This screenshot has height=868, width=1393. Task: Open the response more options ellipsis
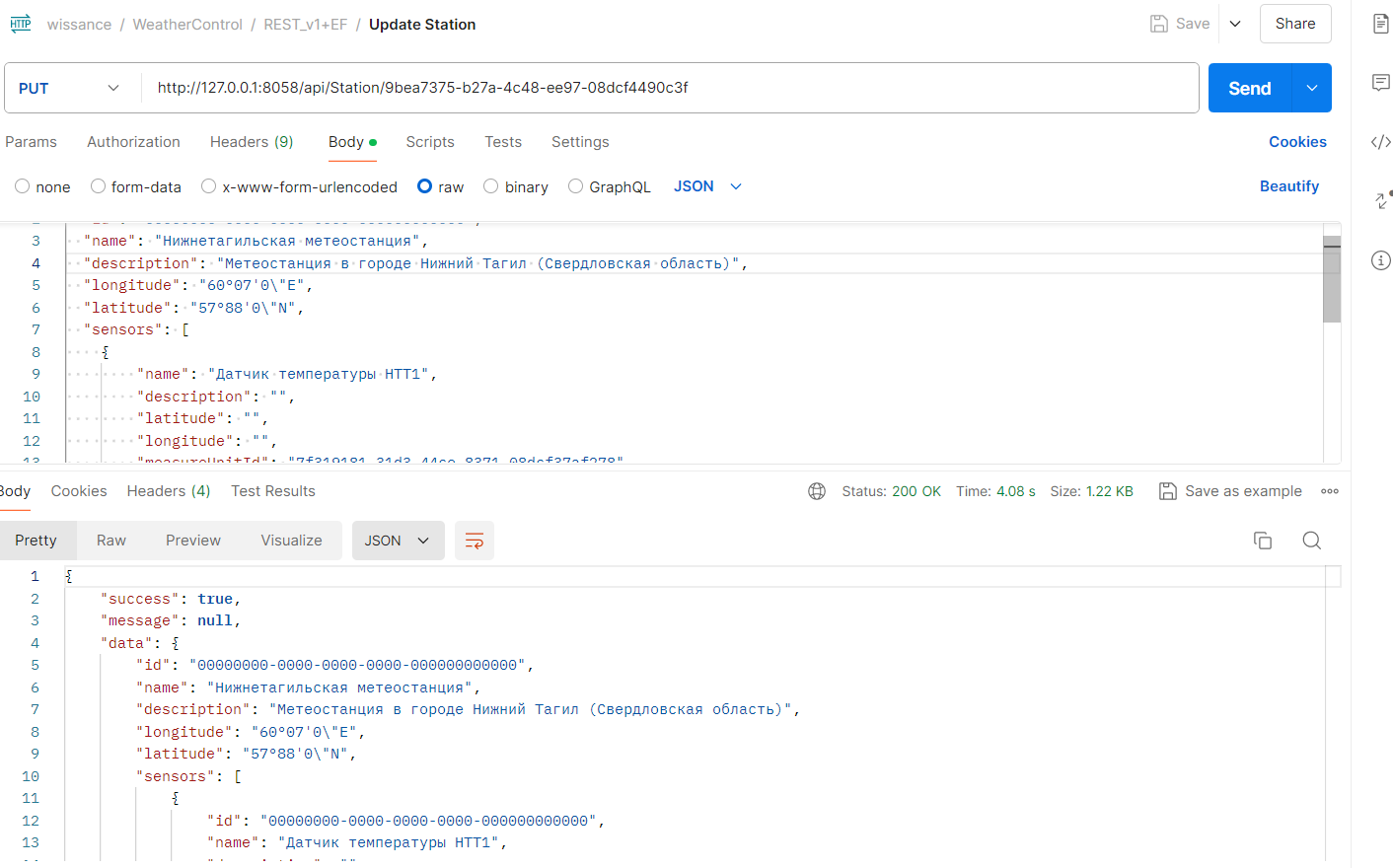(1330, 491)
